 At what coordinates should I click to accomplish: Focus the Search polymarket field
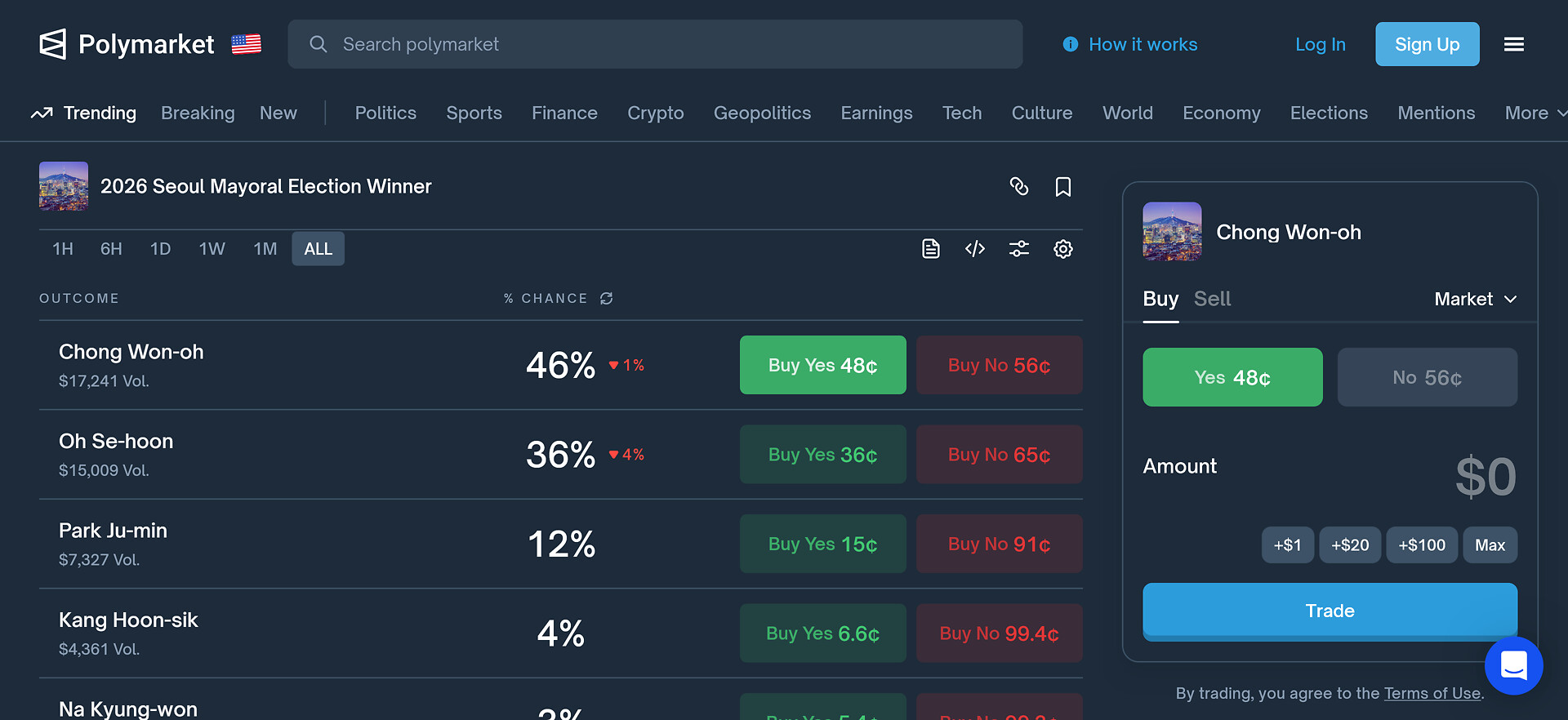click(653, 44)
